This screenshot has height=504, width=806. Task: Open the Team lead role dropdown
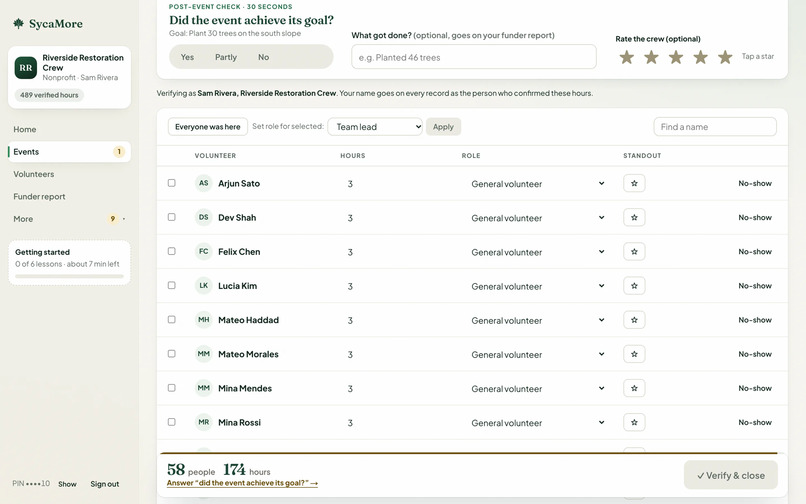coord(375,127)
